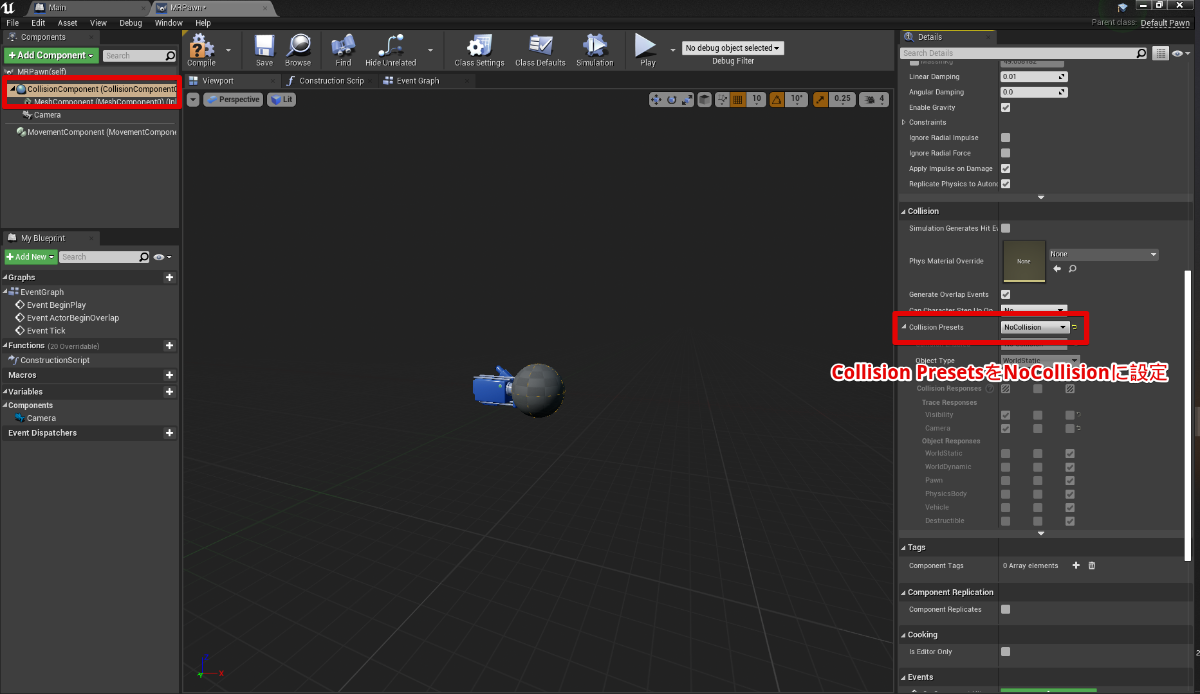The height and width of the screenshot is (694, 1200).
Task: Open Class Settings from toolbar
Action: click(479, 49)
